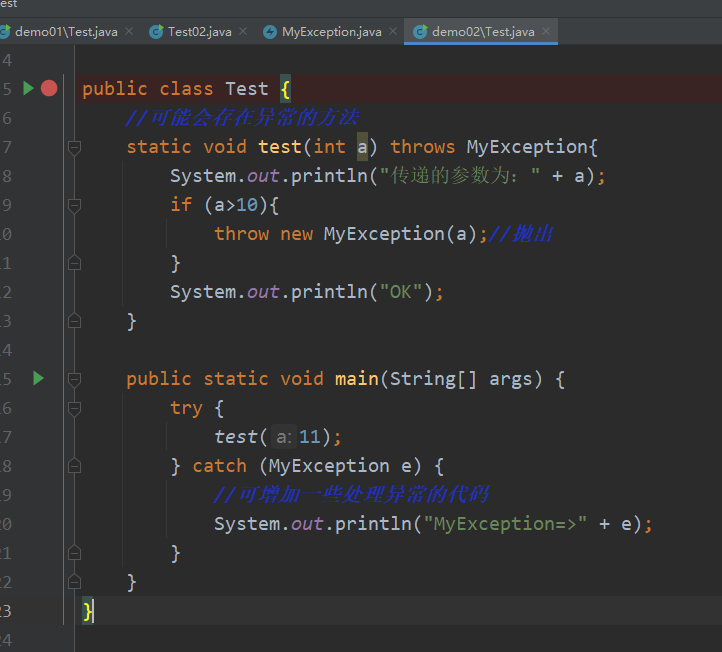
Task: Collapse the test method fold marker
Action: tap(74, 147)
